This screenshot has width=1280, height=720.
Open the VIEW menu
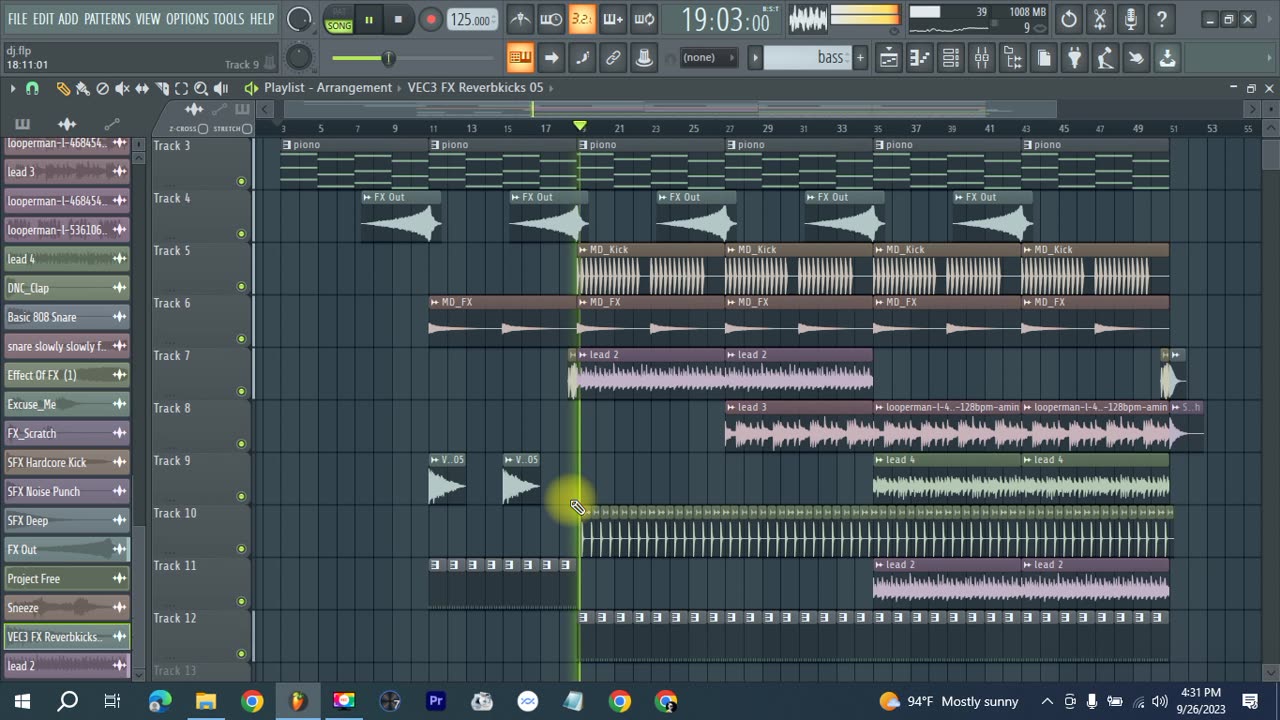click(148, 19)
